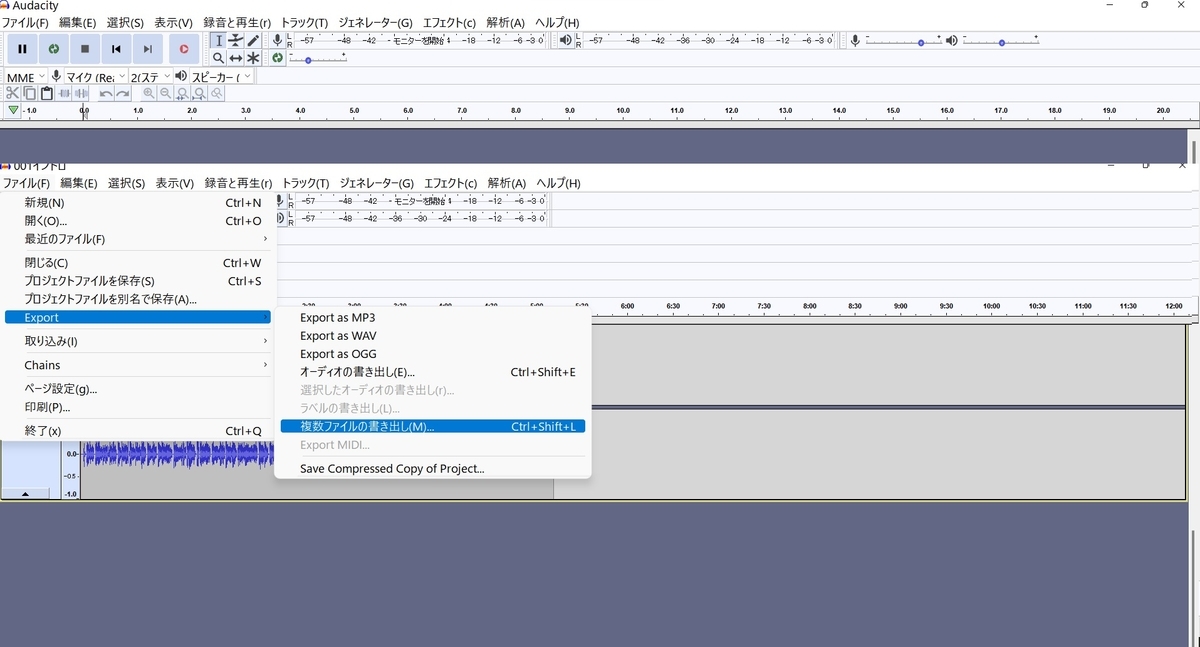Click the mixer toolbar microphone icon
Viewport: 1200px width, 647px height.
(x=856, y=41)
